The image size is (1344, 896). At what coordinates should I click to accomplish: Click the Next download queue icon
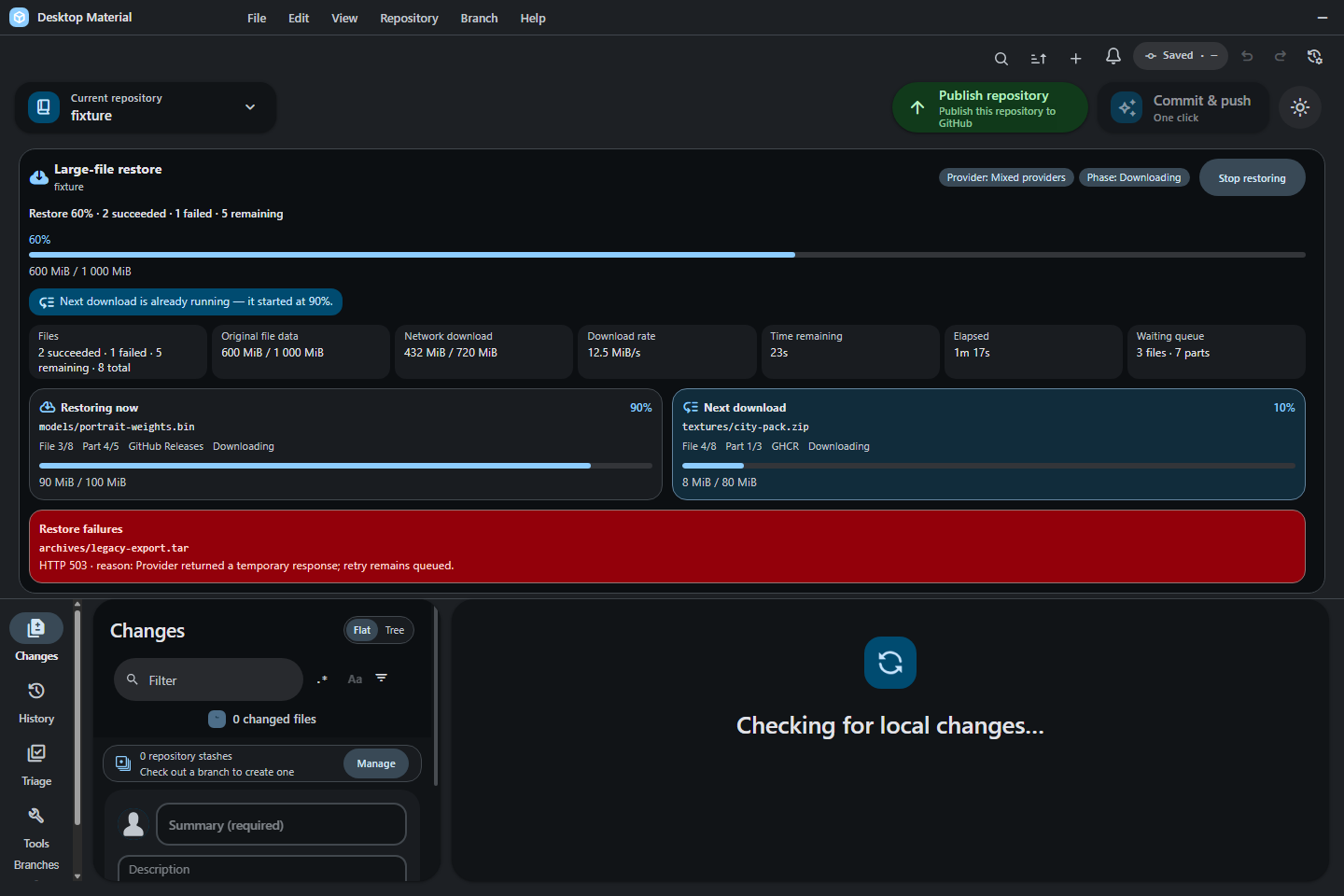(691, 408)
